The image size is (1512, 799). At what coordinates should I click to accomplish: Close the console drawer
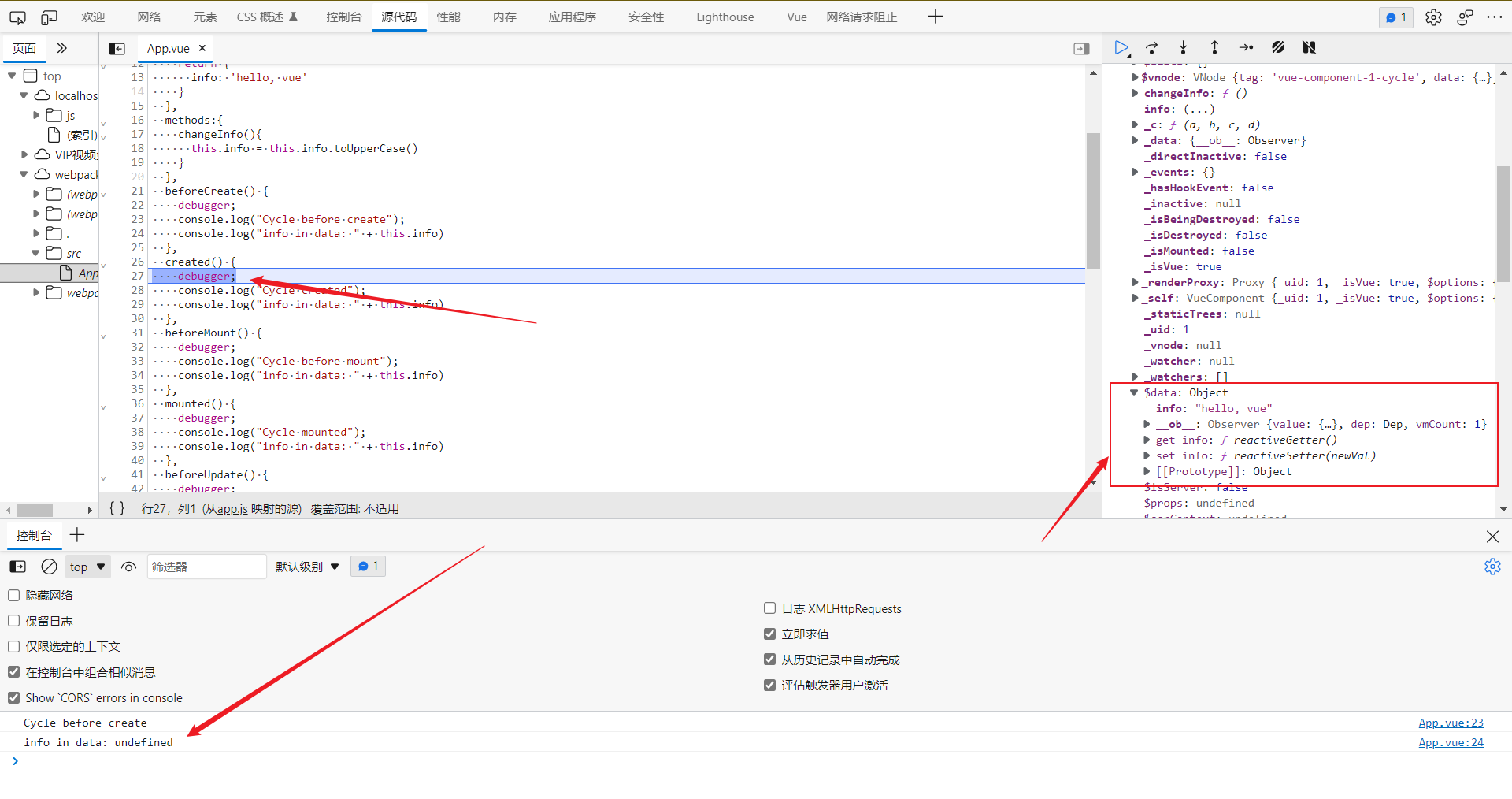click(x=1492, y=537)
